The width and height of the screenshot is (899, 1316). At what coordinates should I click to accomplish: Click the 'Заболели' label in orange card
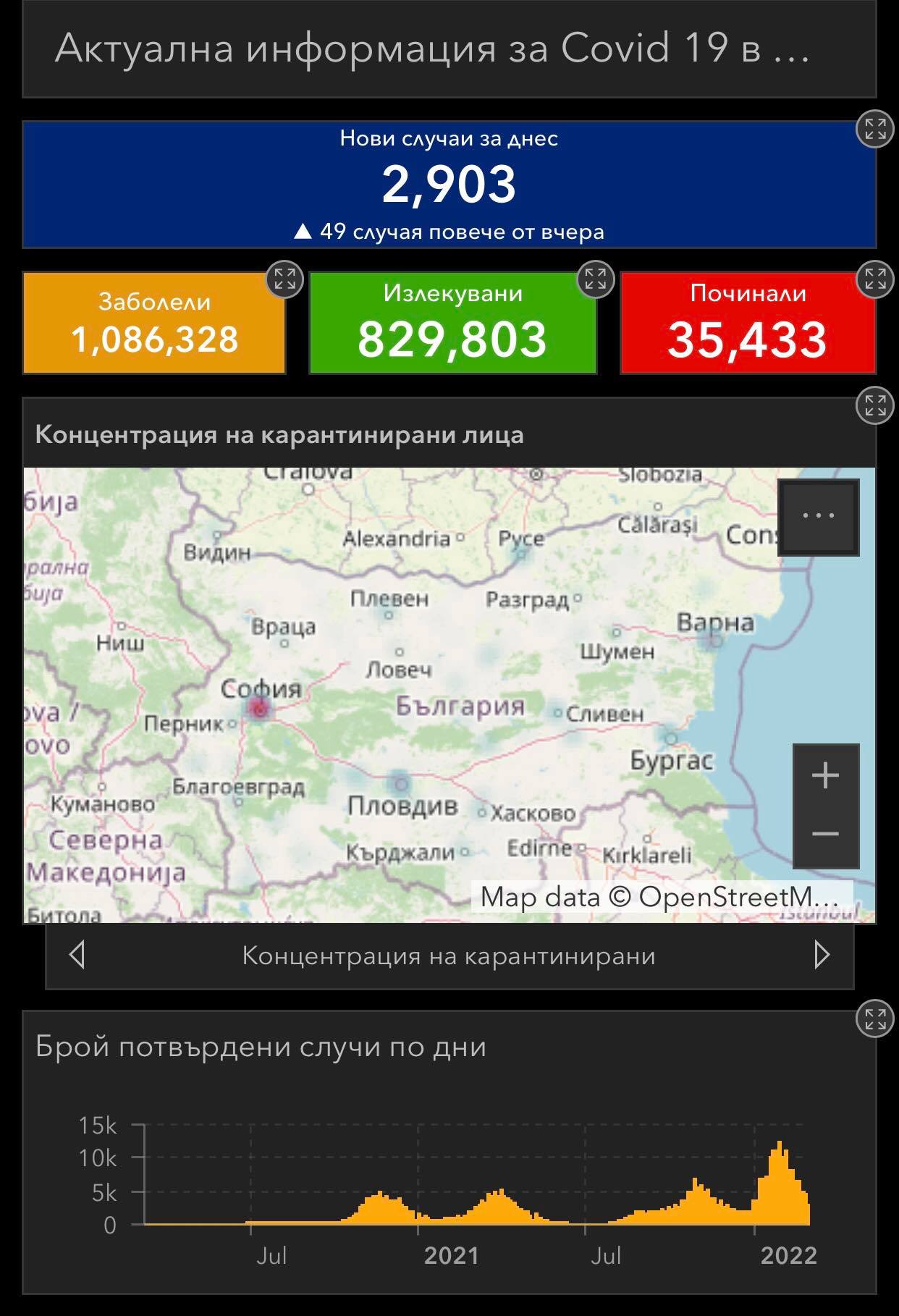pos(155,302)
